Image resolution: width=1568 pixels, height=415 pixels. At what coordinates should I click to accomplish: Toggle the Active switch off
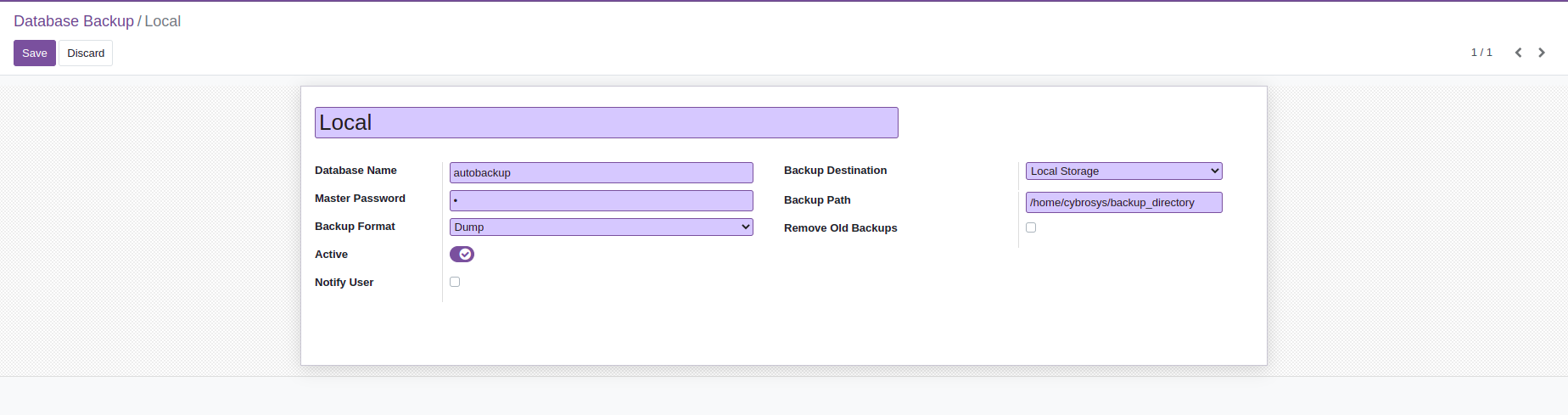click(x=462, y=255)
